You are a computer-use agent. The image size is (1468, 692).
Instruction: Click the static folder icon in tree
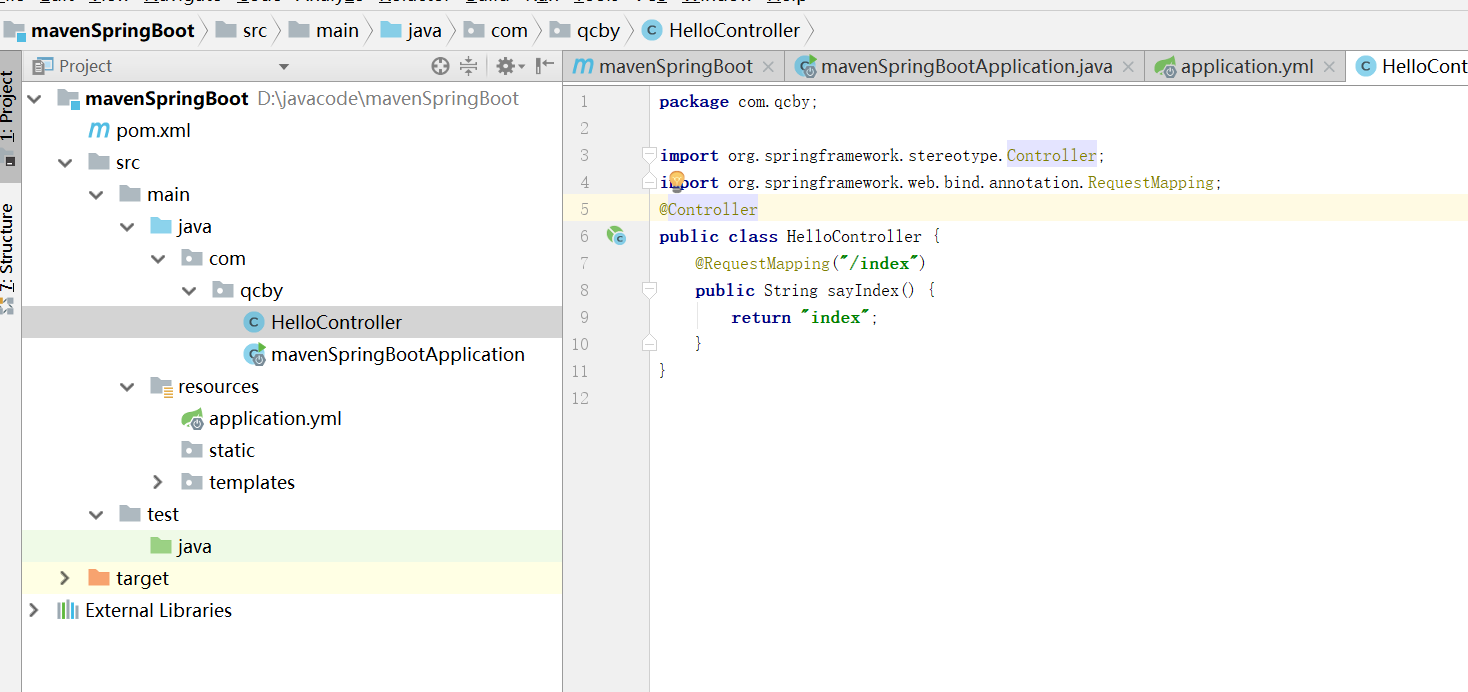pyautogui.click(x=192, y=450)
